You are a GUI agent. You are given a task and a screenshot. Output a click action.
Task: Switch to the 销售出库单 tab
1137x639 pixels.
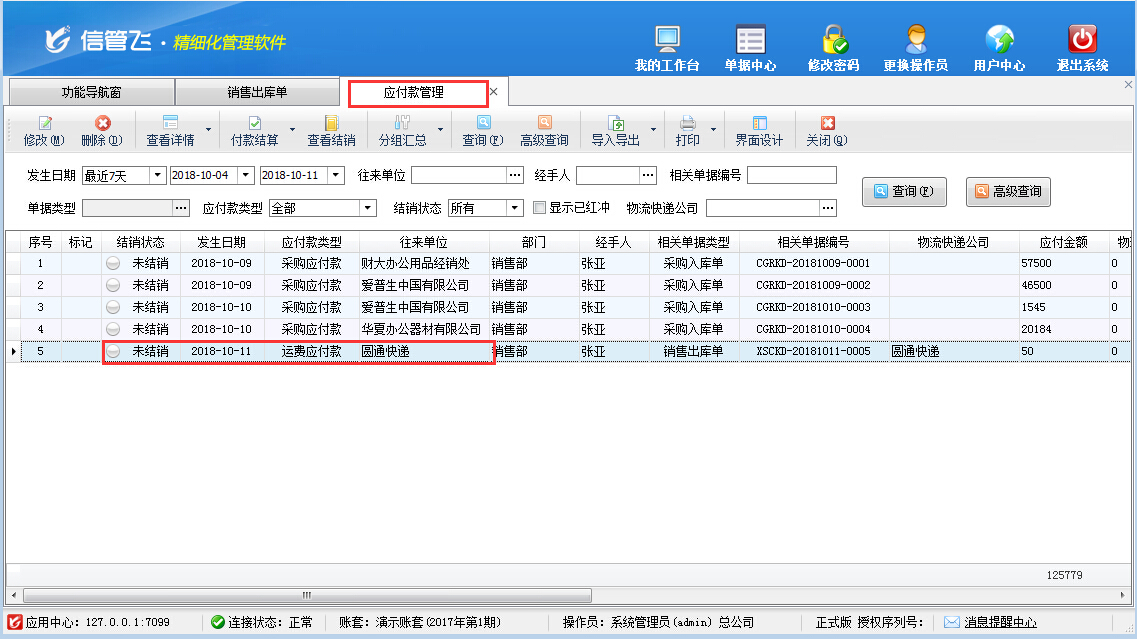pos(257,92)
